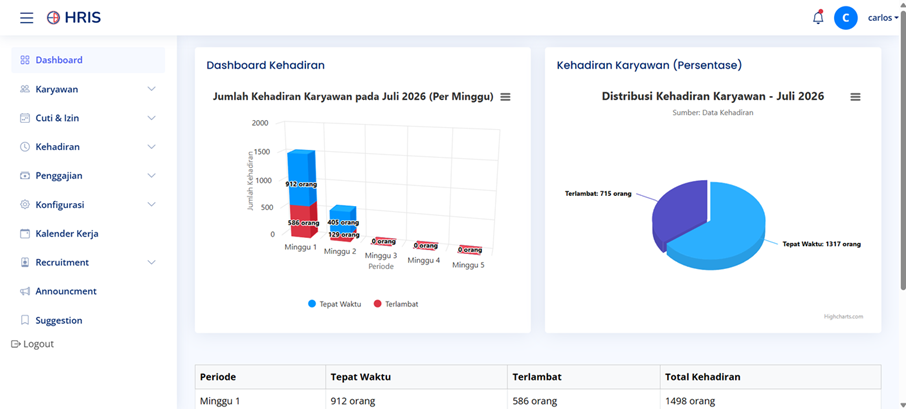Click the Dashboard Kehadiran heading
Image resolution: width=906 pixels, height=409 pixels.
click(265, 65)
